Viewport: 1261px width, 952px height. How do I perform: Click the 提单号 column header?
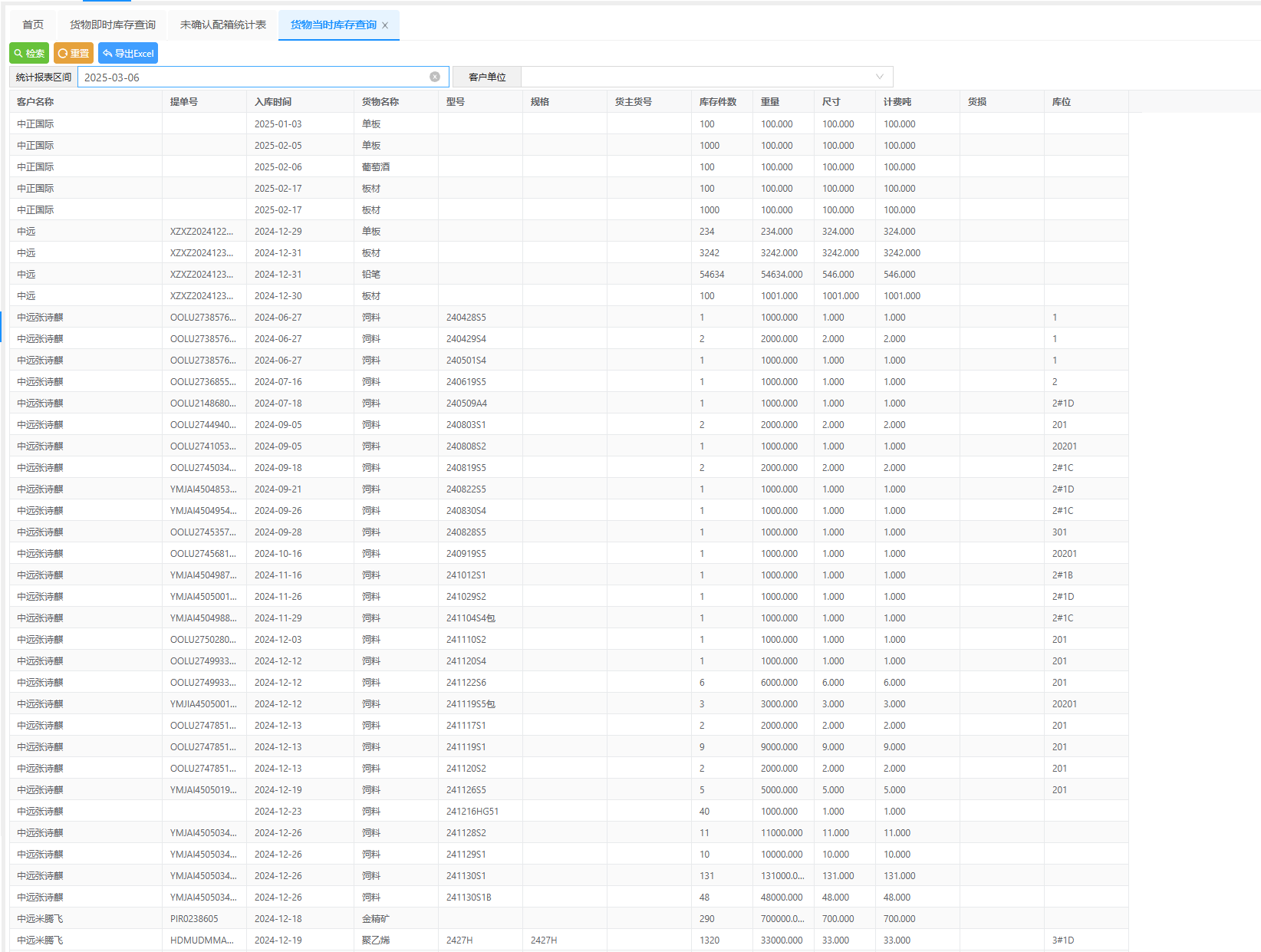(184, 102)
